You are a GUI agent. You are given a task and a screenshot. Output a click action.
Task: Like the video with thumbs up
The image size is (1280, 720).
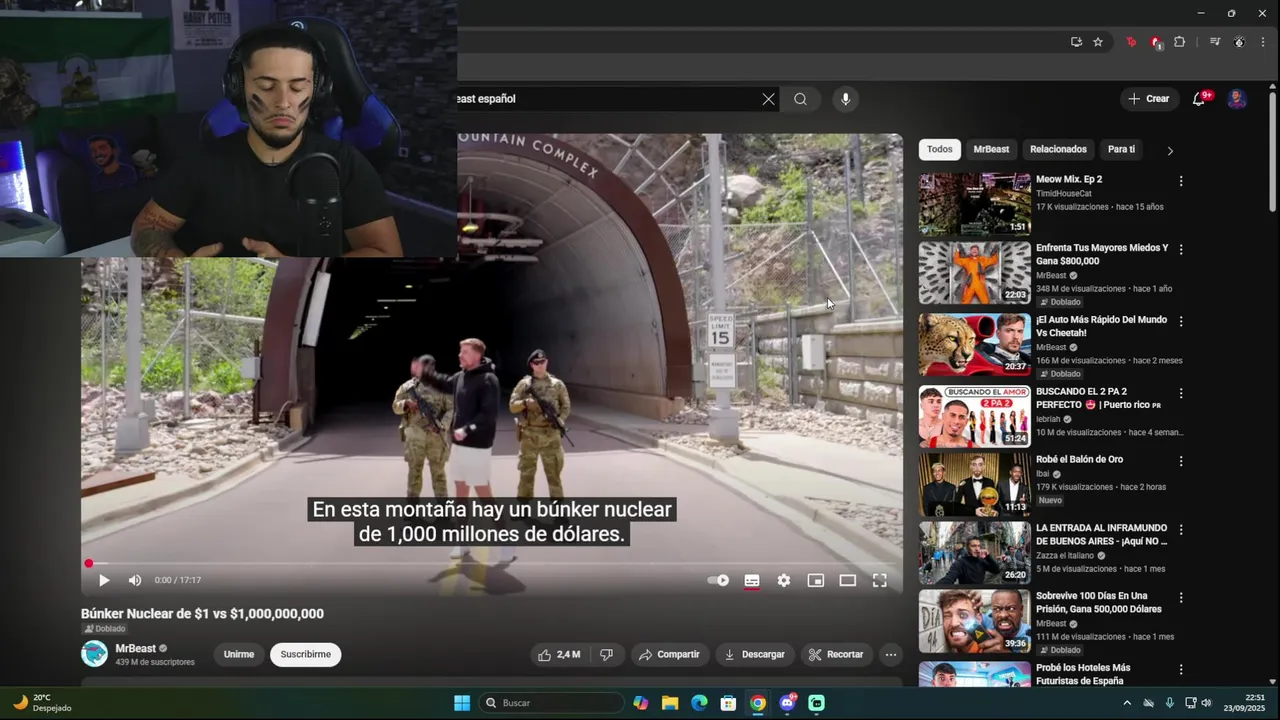559,654
